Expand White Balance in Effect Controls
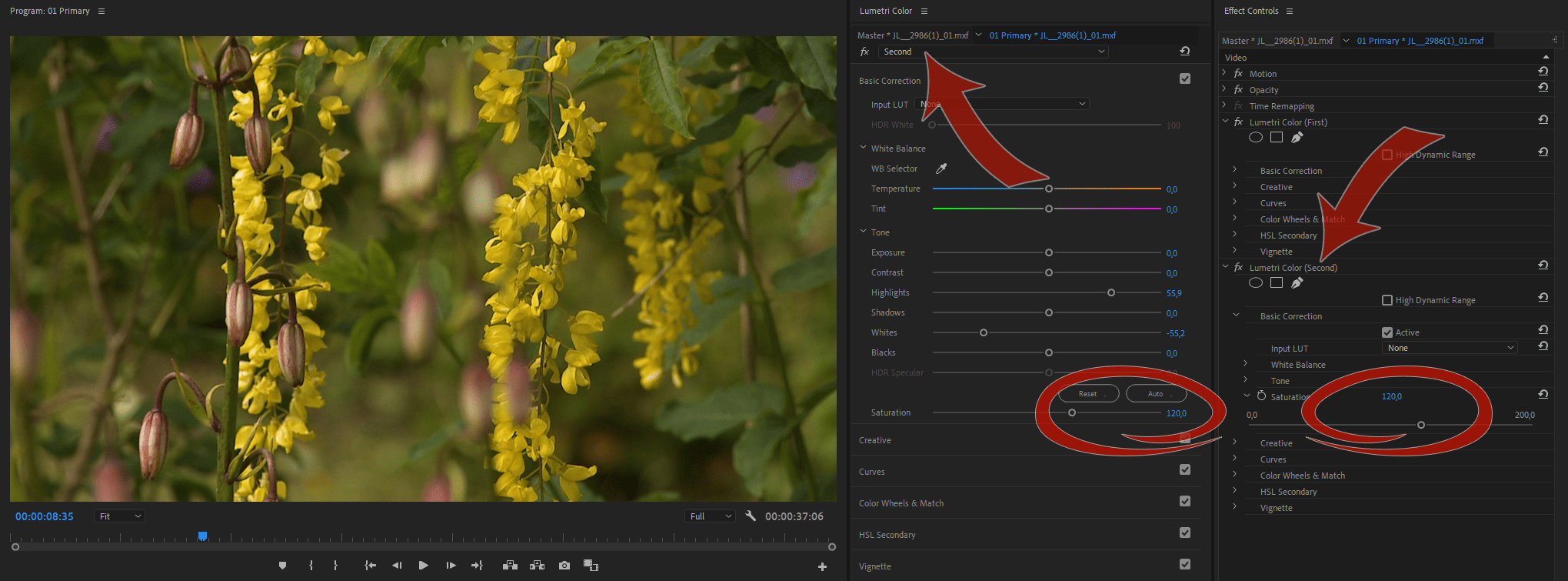 [x=1246, y=363]
